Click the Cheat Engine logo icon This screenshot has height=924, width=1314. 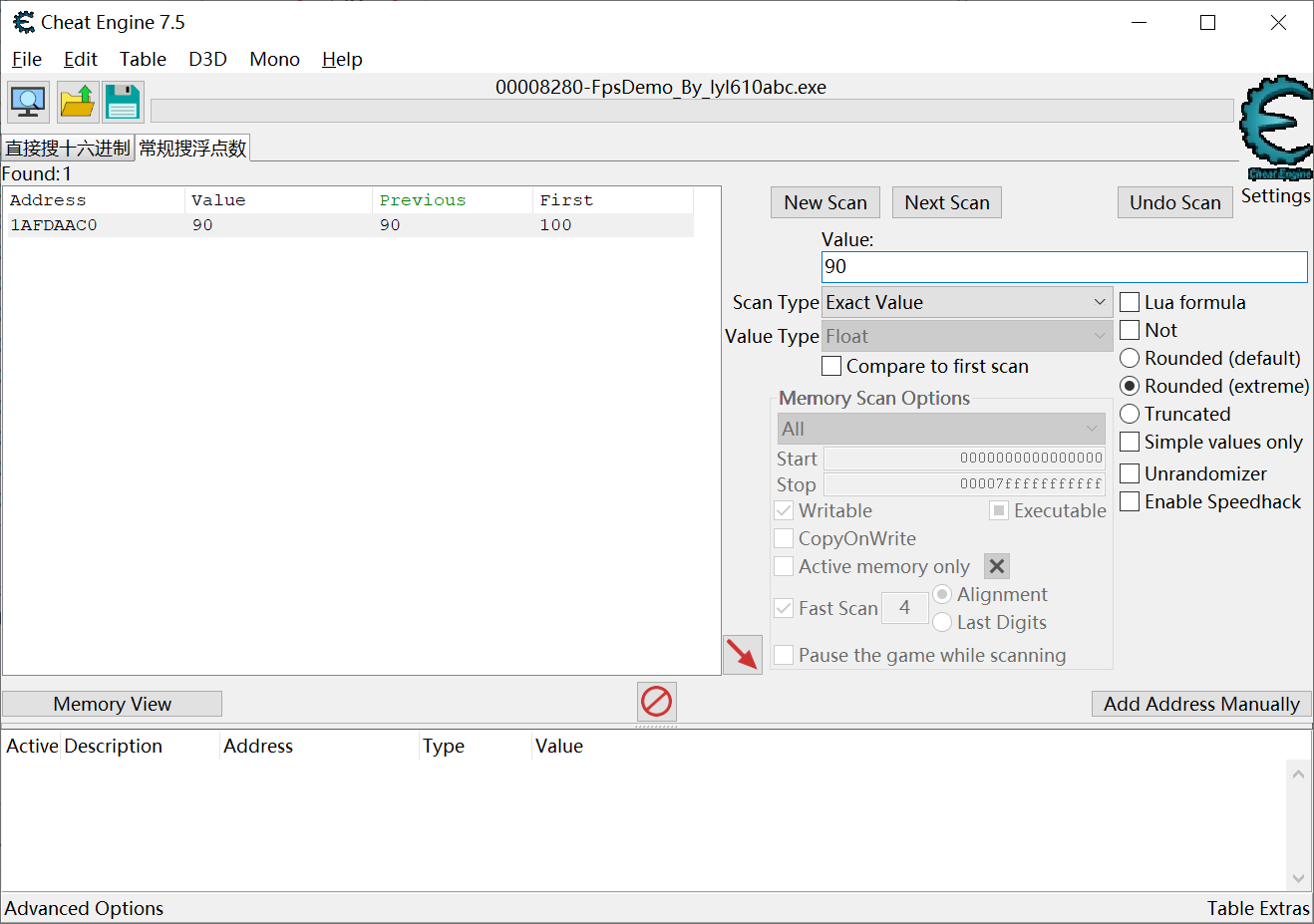coord(1276,128)
